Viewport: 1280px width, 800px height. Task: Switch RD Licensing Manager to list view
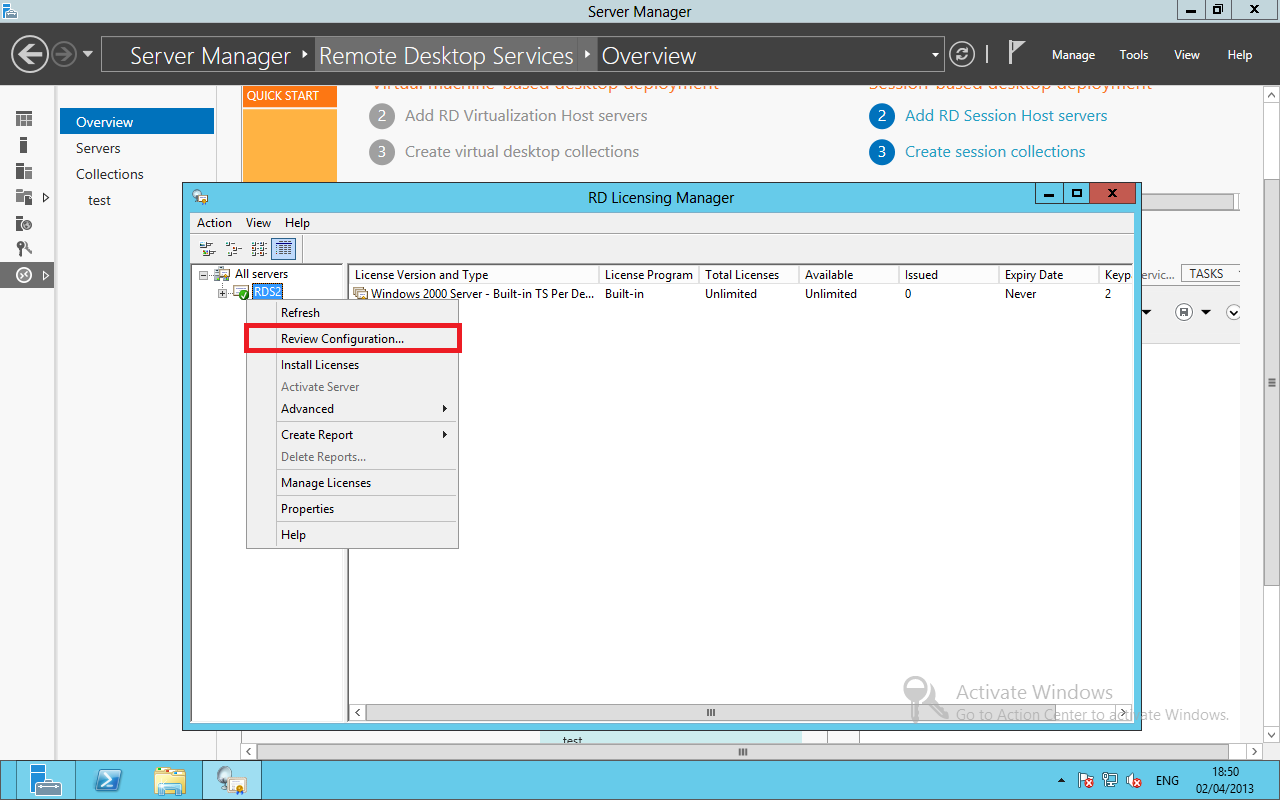(x=259, y=249)
